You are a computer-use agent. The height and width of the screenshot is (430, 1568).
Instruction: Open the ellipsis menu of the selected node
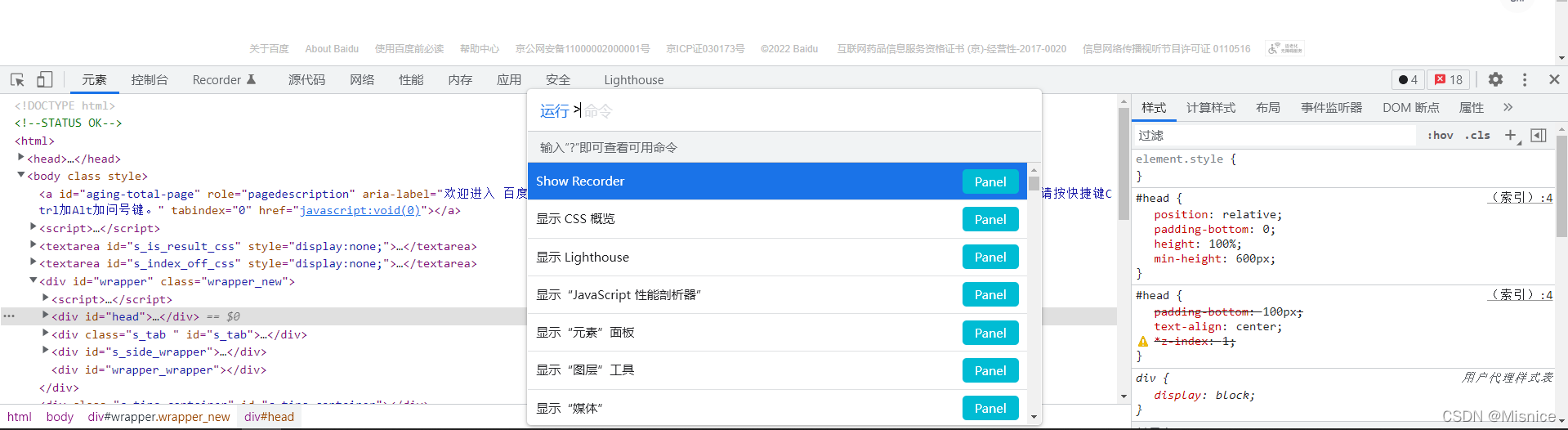(x=9, y=316)
